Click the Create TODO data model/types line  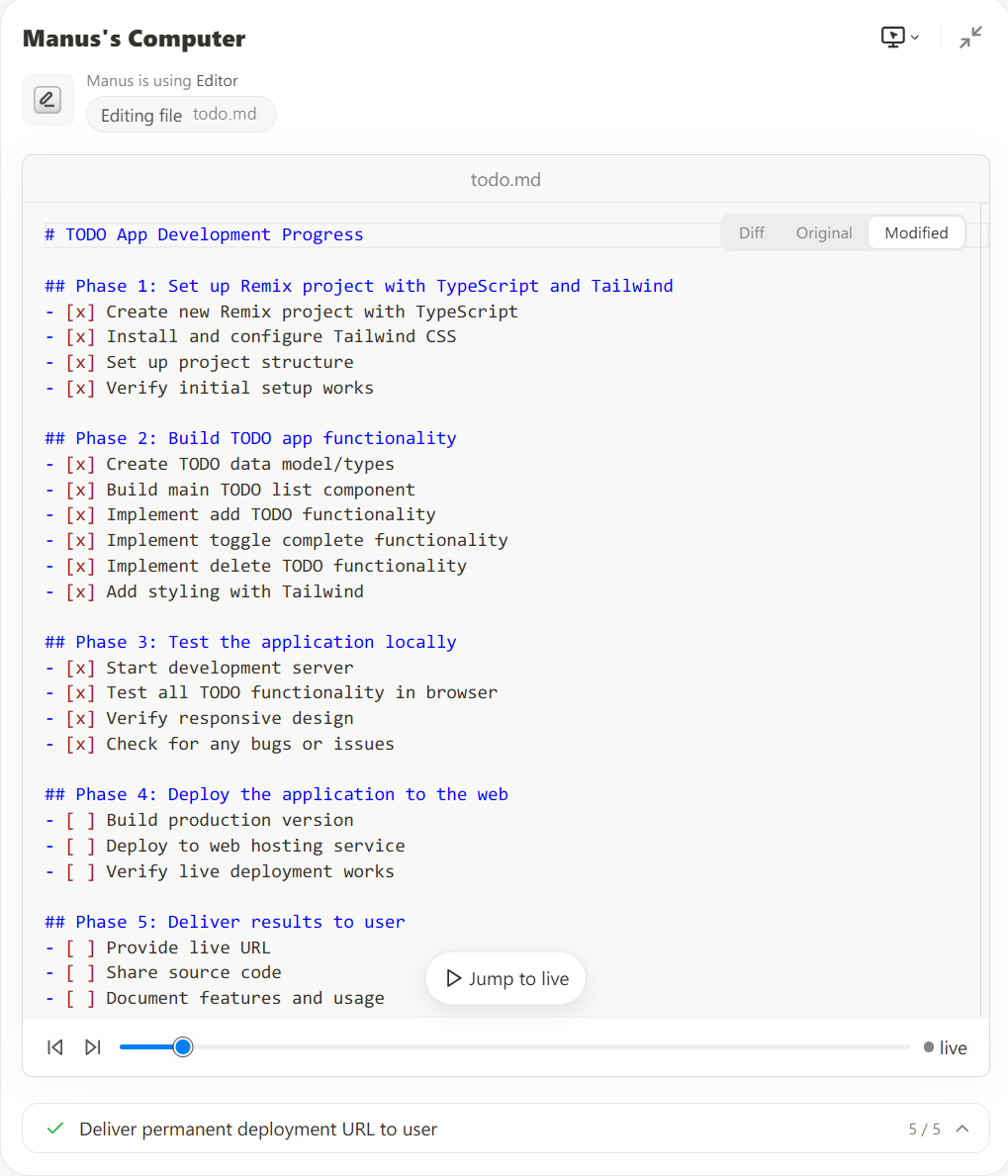tap(220, 464)
